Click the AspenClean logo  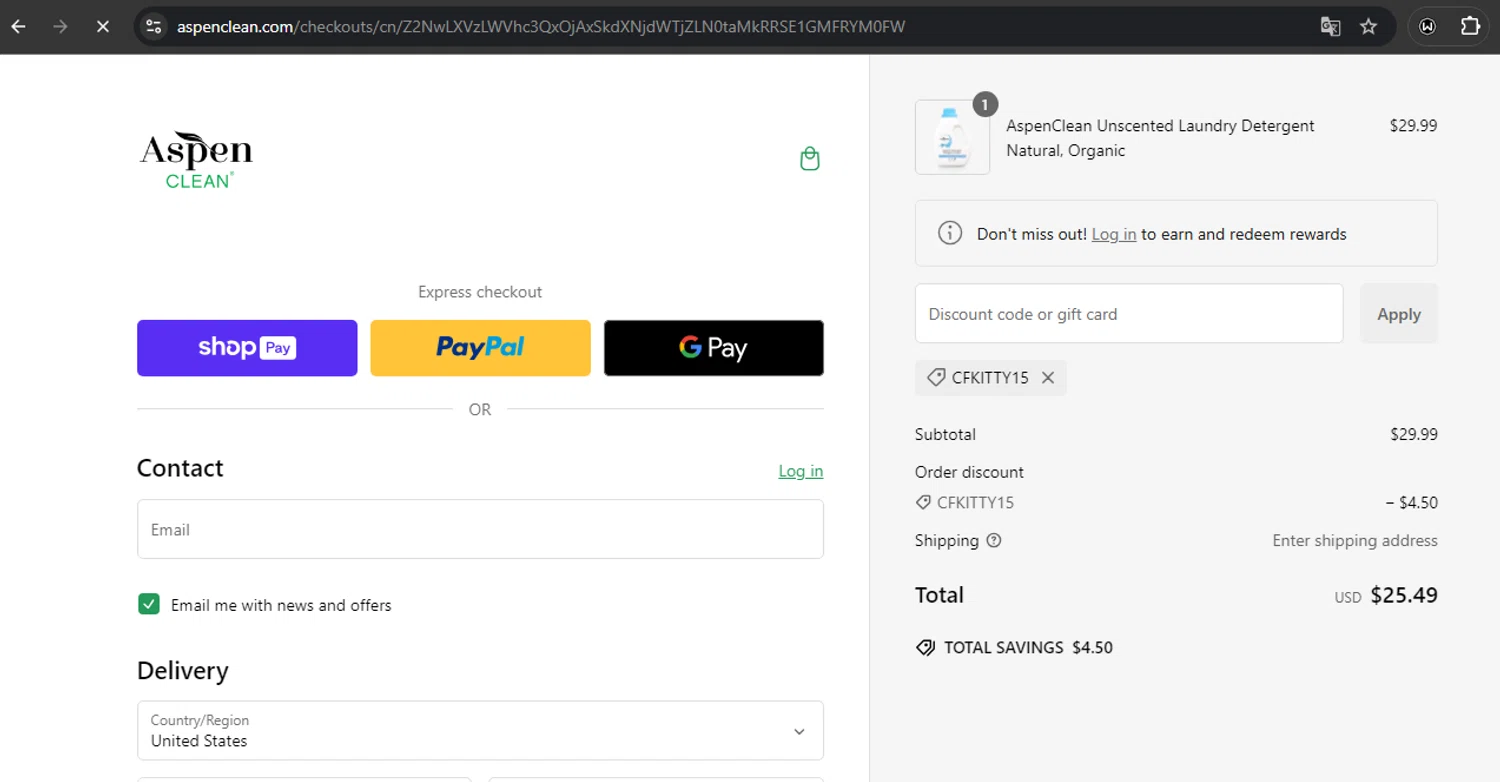click(196, 160)
